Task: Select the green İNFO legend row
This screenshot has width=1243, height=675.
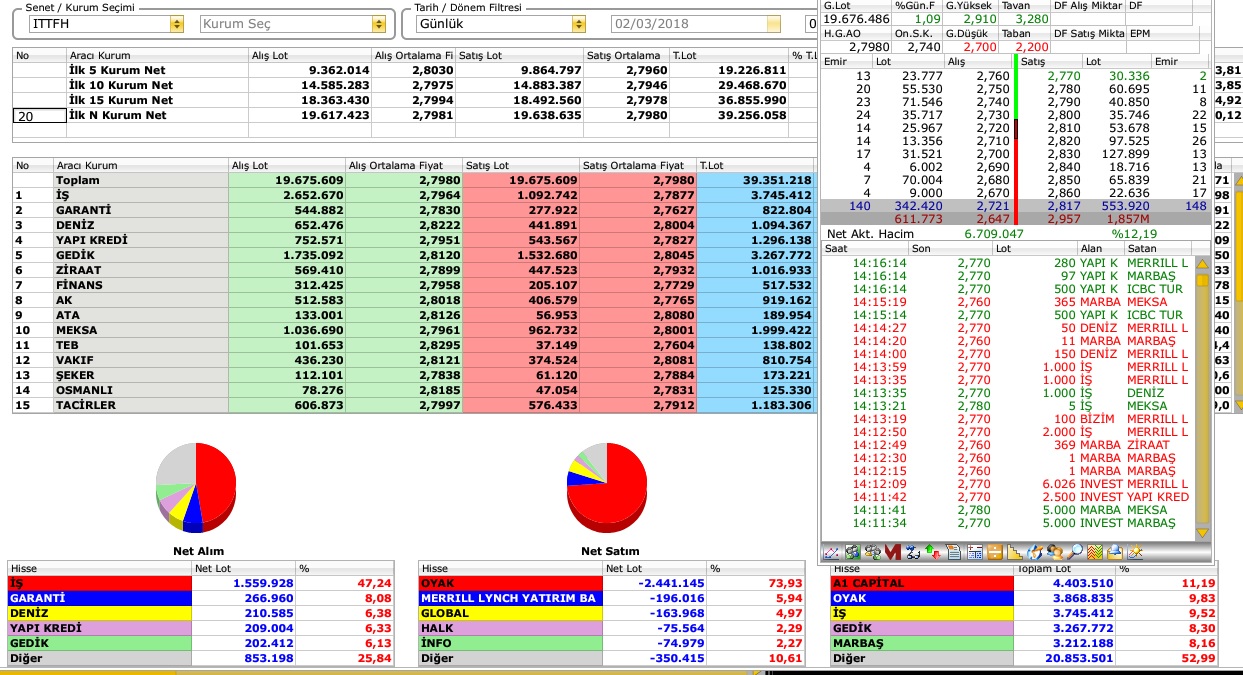Action: pyautogui.click(x=612, y=643)
